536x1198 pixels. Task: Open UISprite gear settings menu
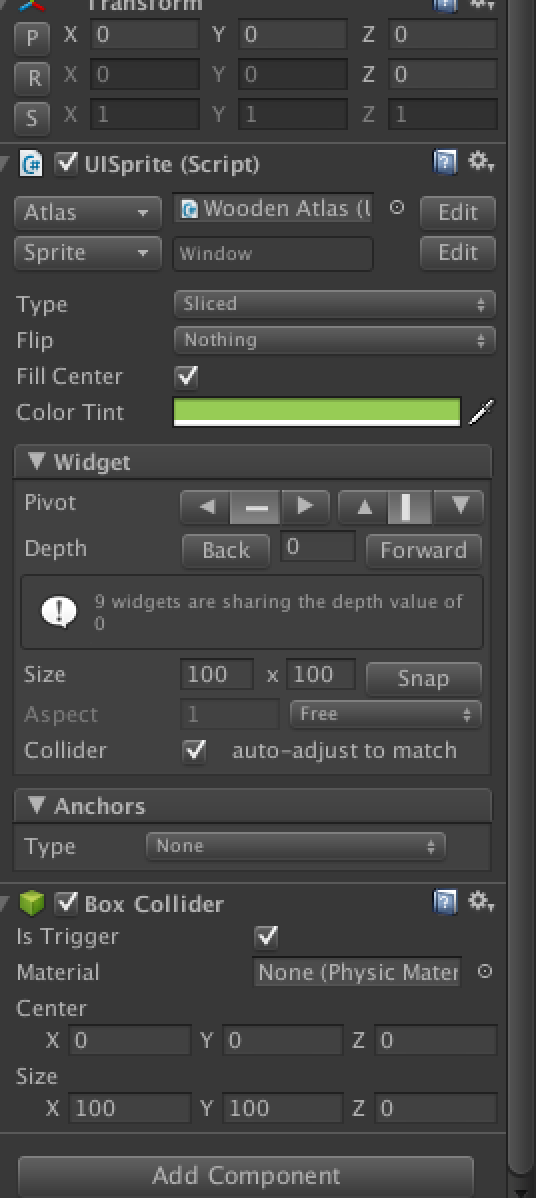(481, 162)
